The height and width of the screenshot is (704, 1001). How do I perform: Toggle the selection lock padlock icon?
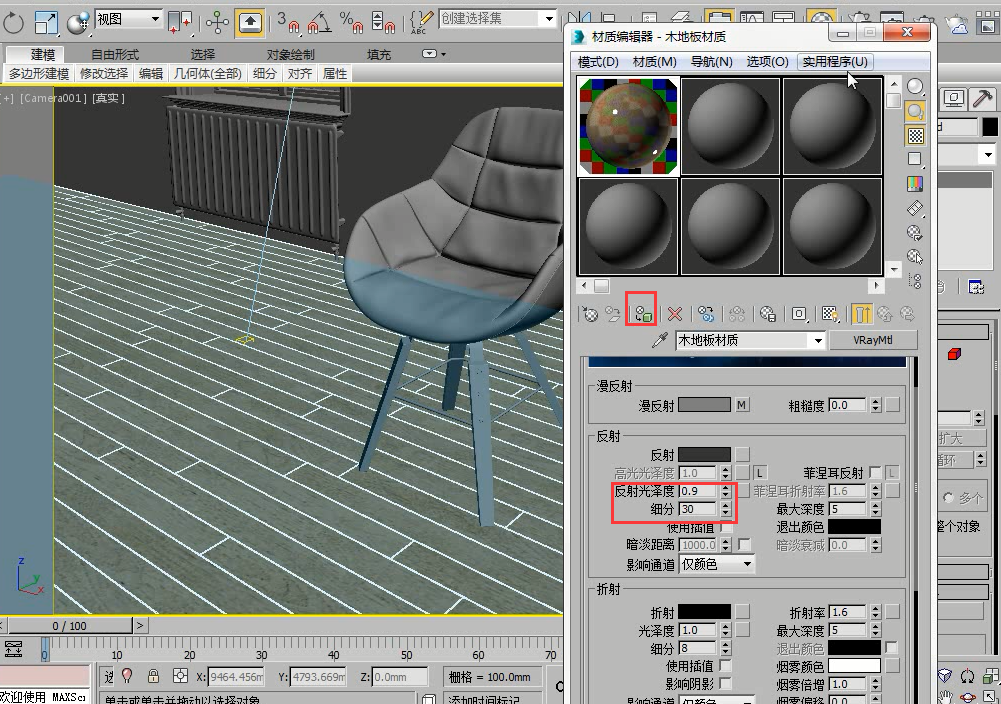click(x=153, y=676)
